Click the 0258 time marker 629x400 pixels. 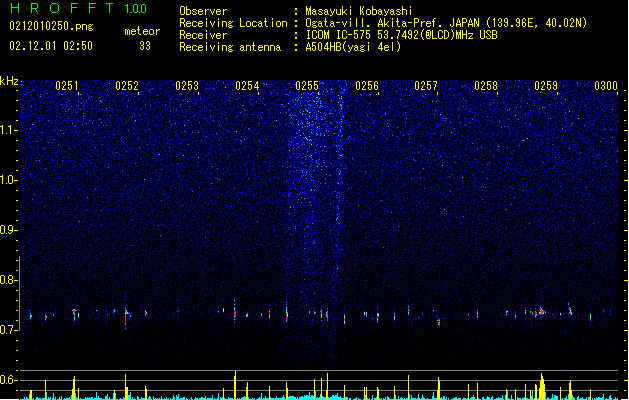486,85
